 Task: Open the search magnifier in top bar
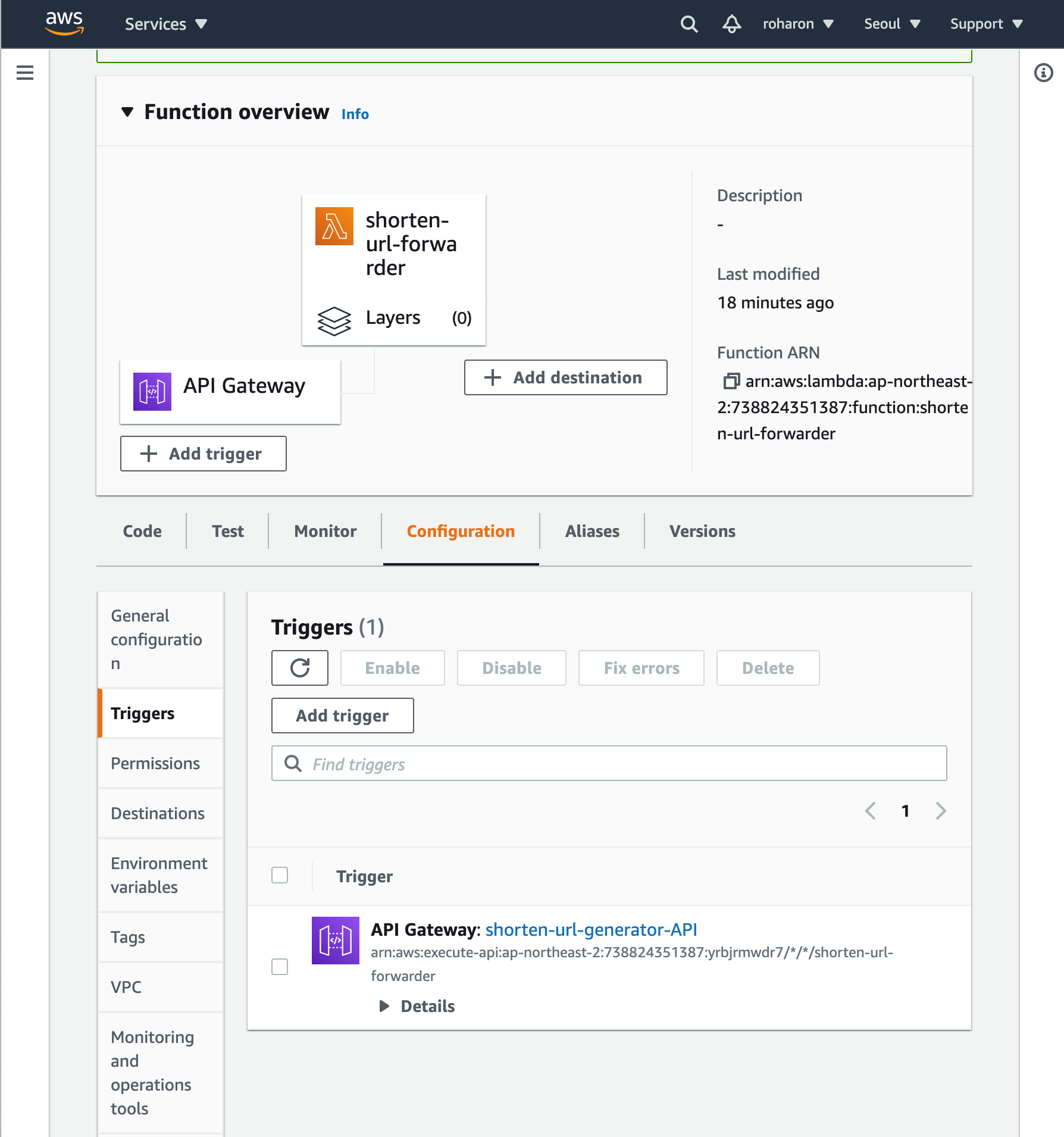tap(689, 24)
